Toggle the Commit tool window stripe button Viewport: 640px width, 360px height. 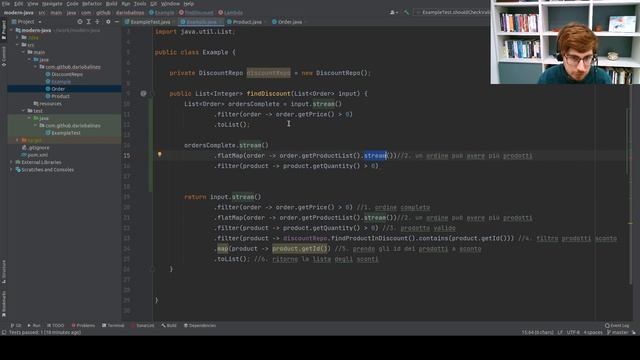4,56
